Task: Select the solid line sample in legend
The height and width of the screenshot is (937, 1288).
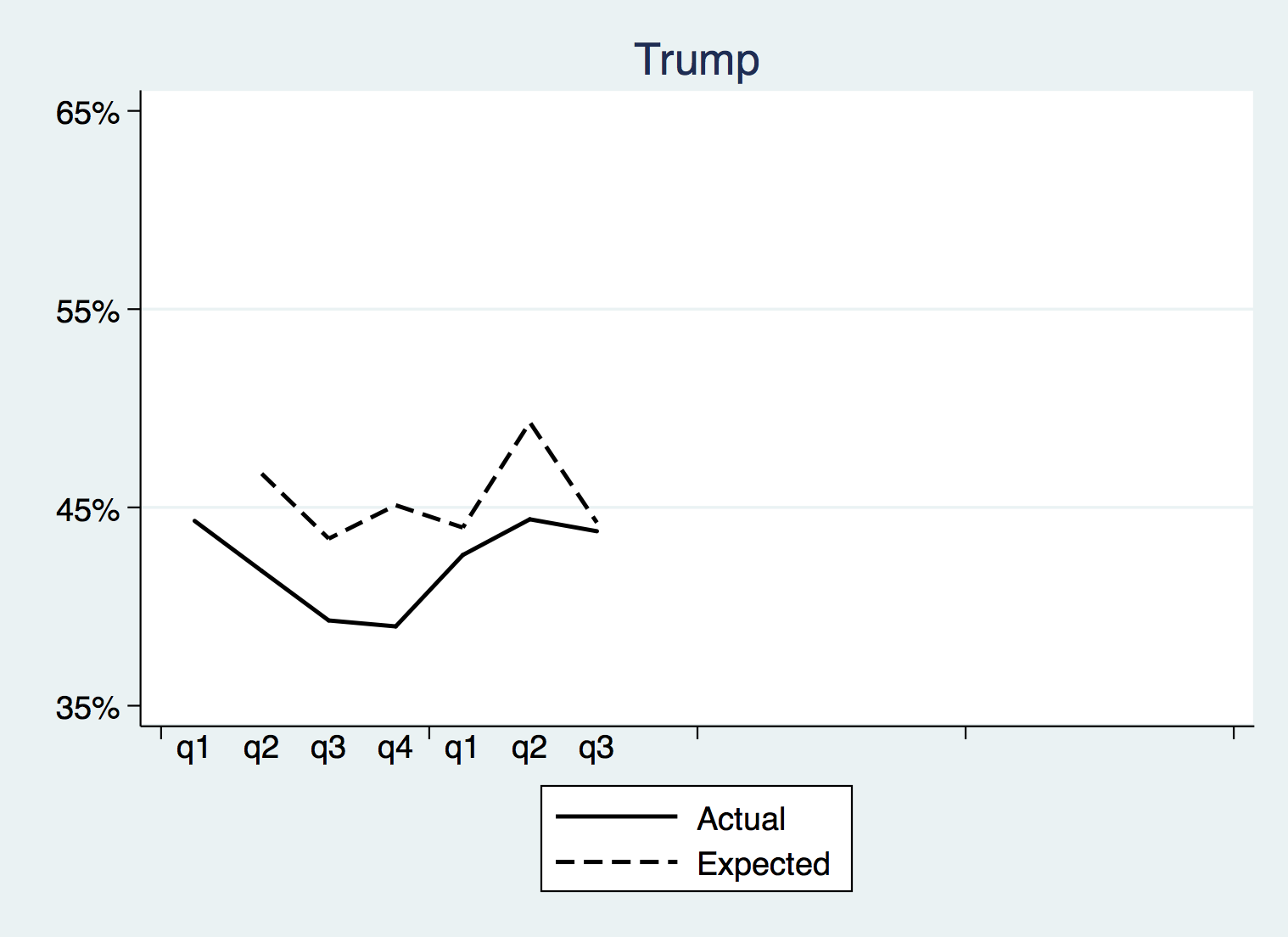Action: 616,817
